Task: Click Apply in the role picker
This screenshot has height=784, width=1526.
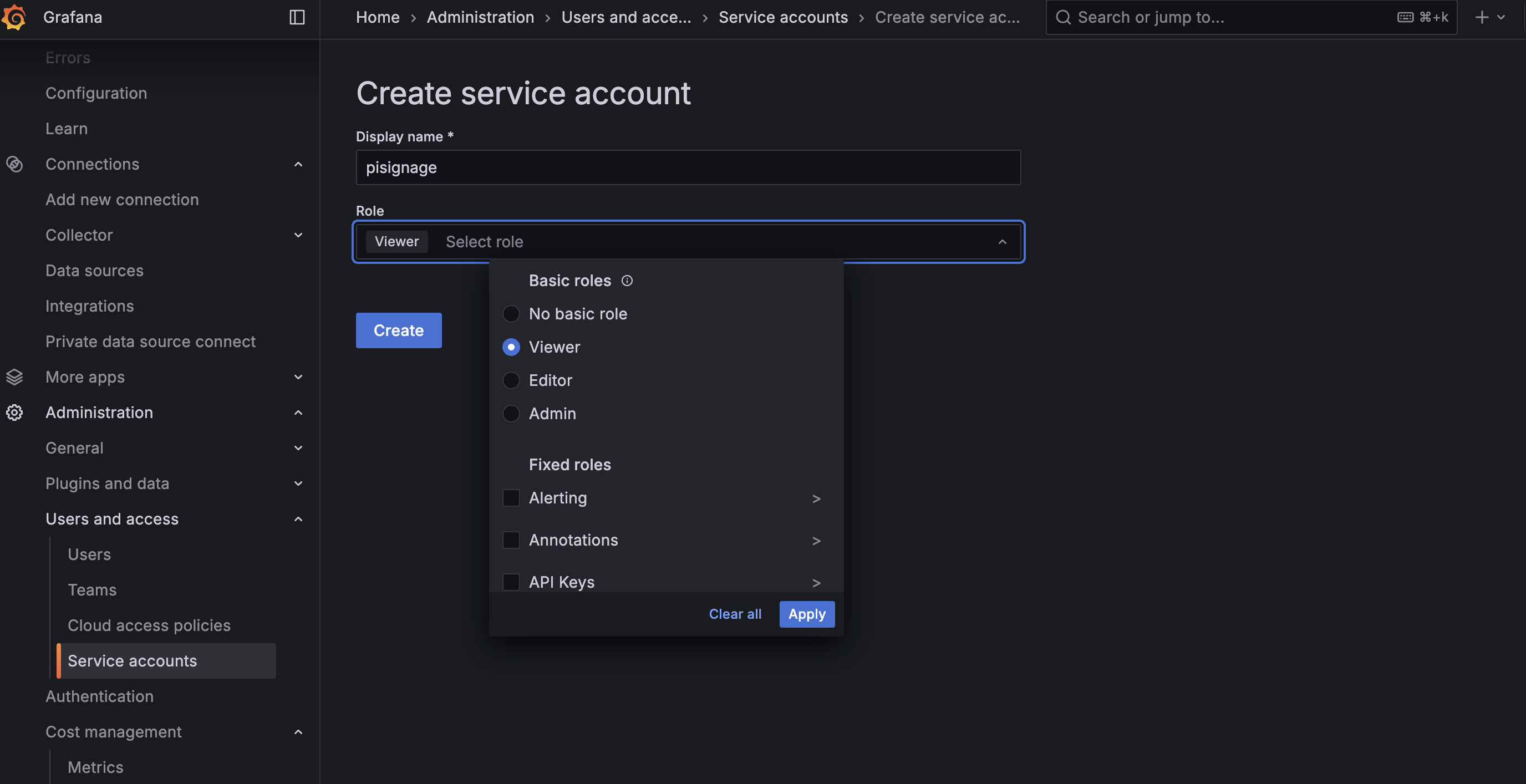Action: [x=807, y=614]
